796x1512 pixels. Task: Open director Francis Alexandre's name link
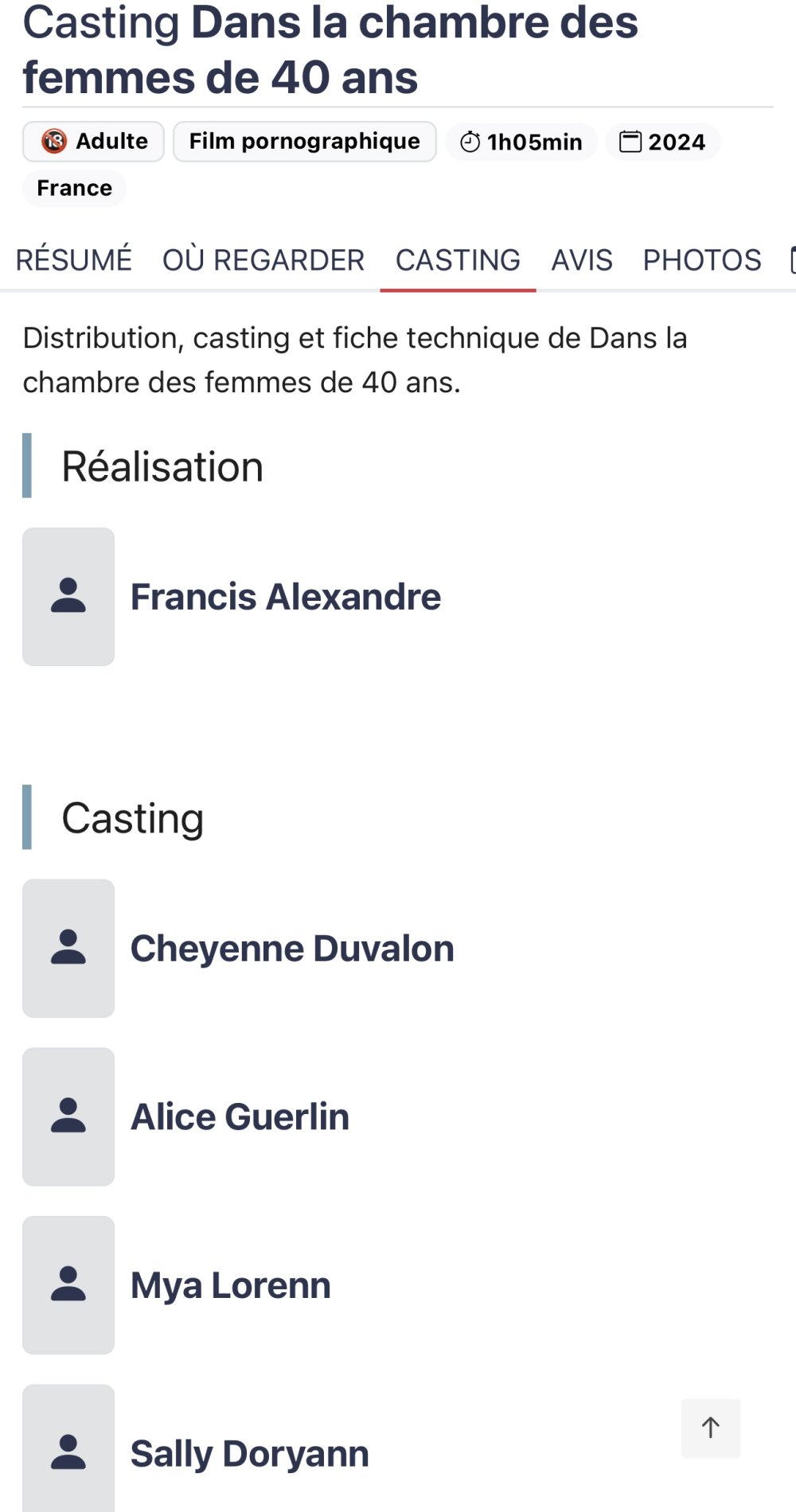pyautogui.click(x=285, y=597)
